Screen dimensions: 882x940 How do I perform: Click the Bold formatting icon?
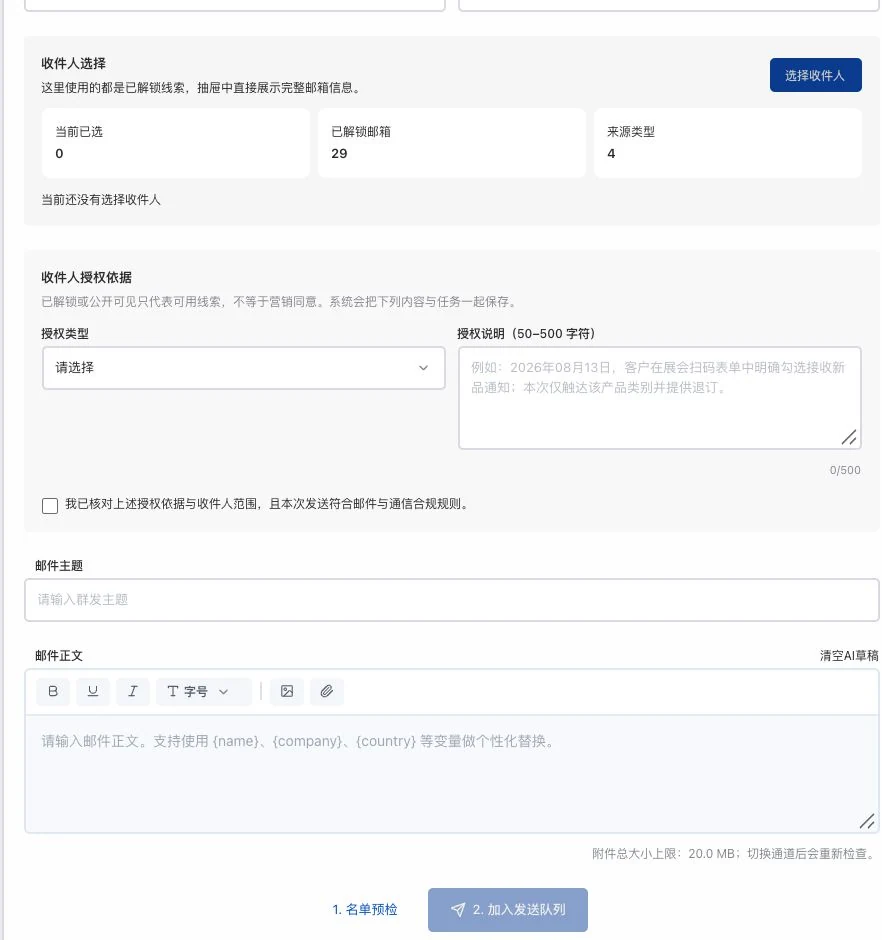(53, 691)
